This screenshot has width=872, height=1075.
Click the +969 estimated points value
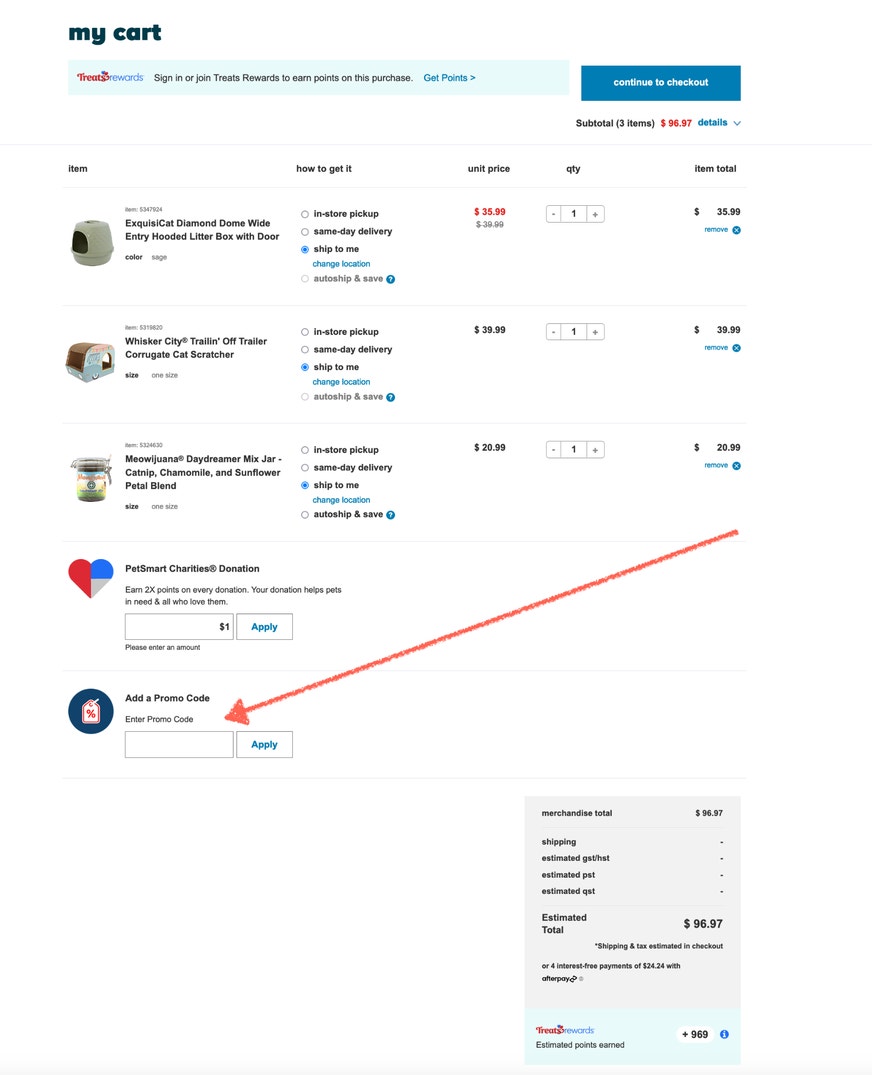click(695, 1035)
